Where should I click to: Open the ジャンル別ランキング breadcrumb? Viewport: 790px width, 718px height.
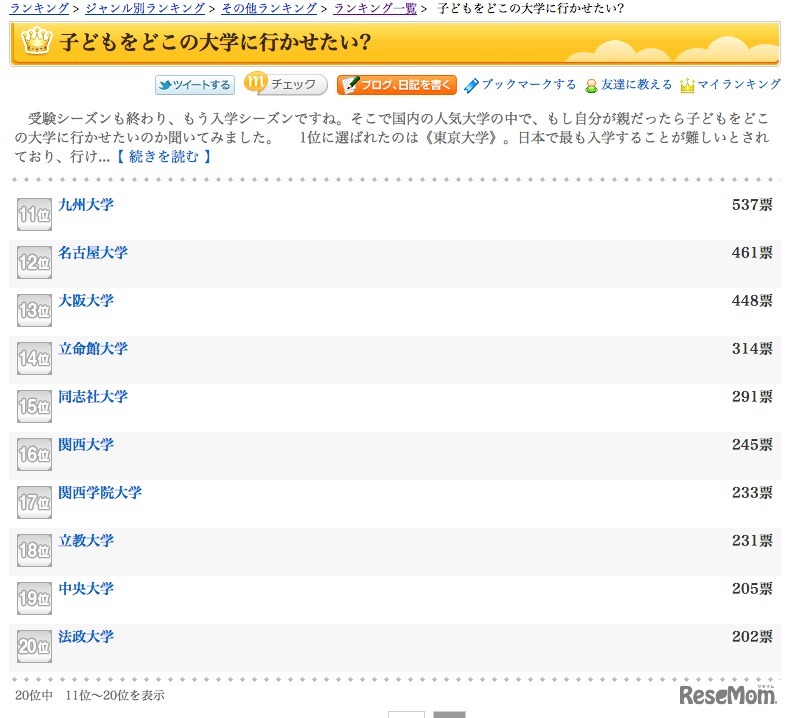click(145, 8)
